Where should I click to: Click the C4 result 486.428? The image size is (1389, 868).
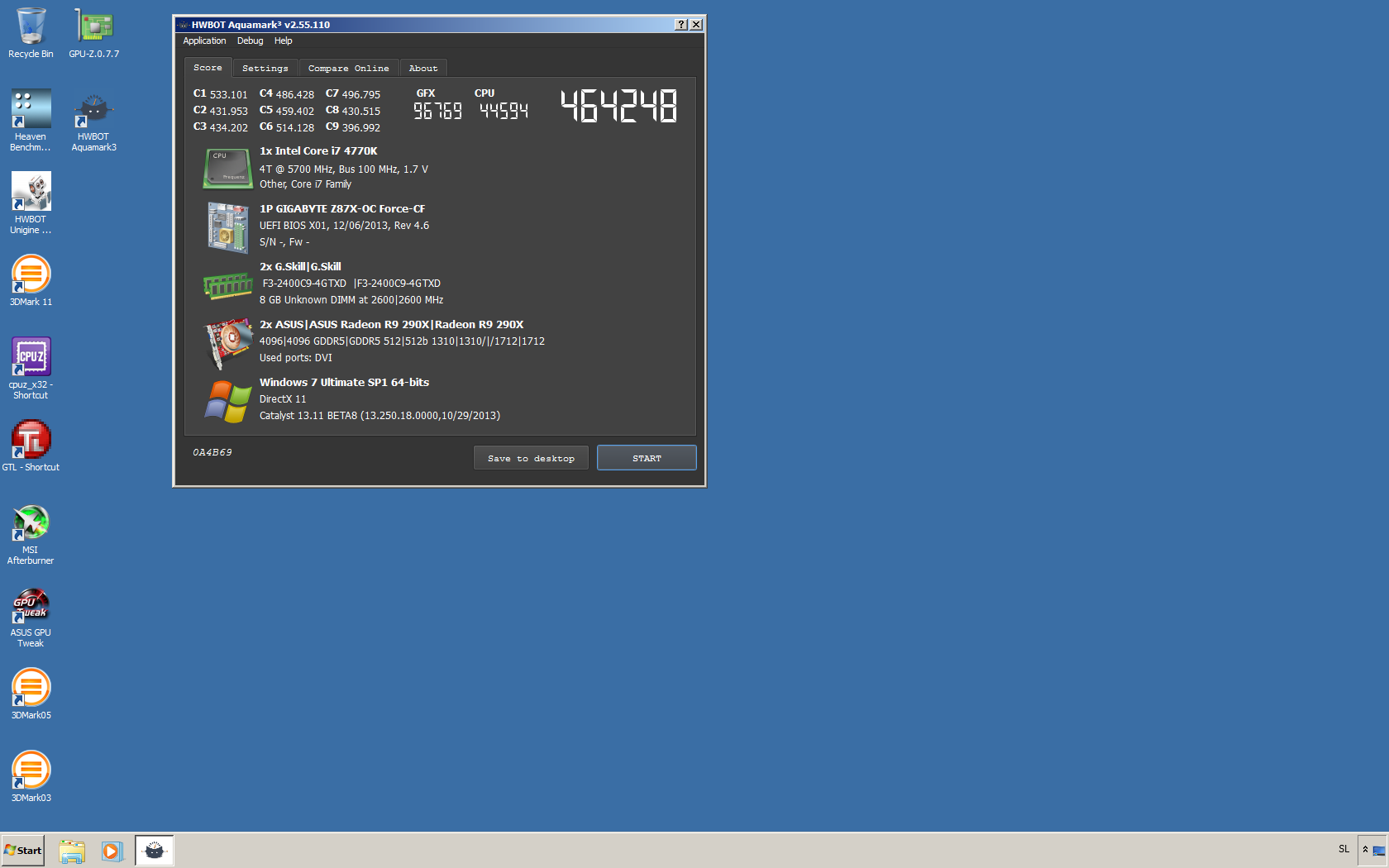click(x=287, y=94)
